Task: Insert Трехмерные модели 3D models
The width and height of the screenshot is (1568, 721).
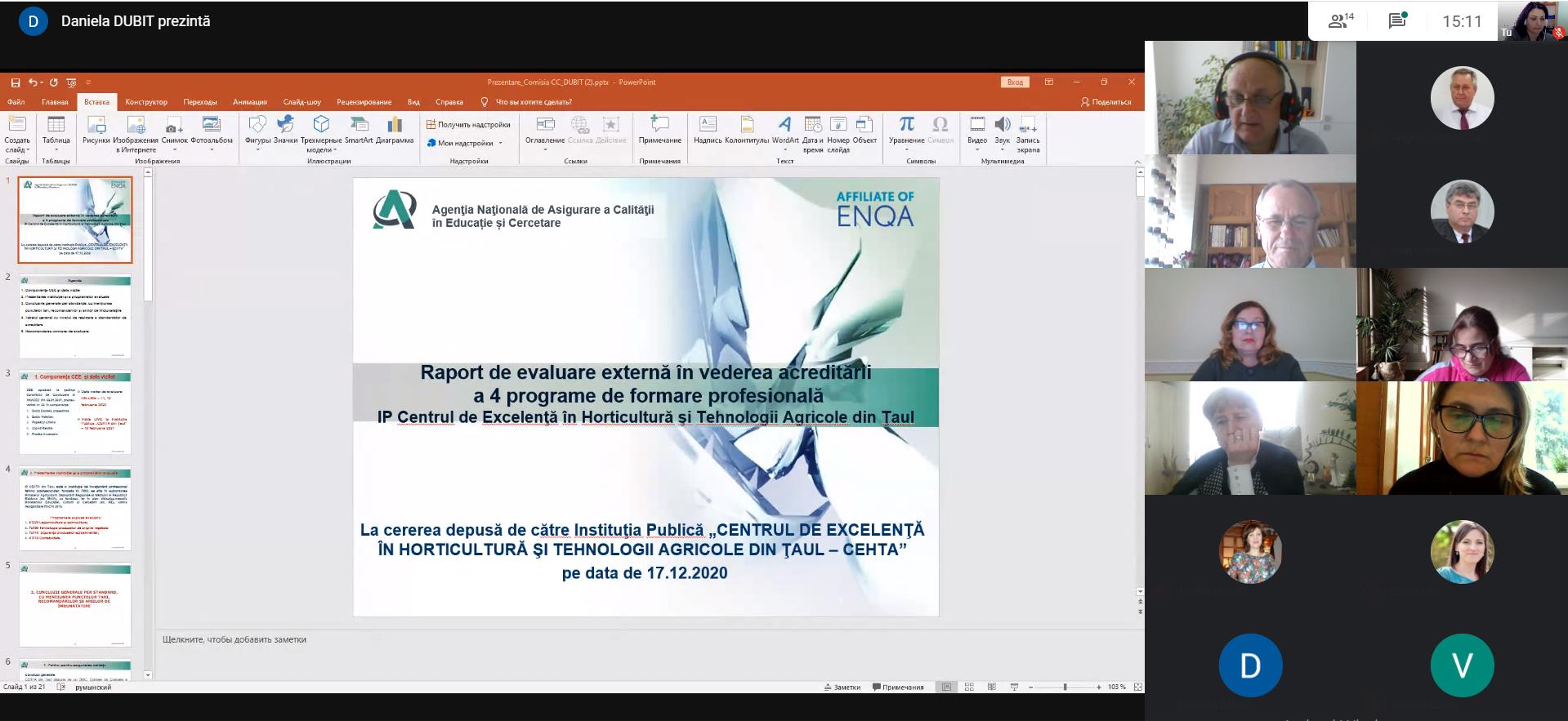Action: click(321, 135)
